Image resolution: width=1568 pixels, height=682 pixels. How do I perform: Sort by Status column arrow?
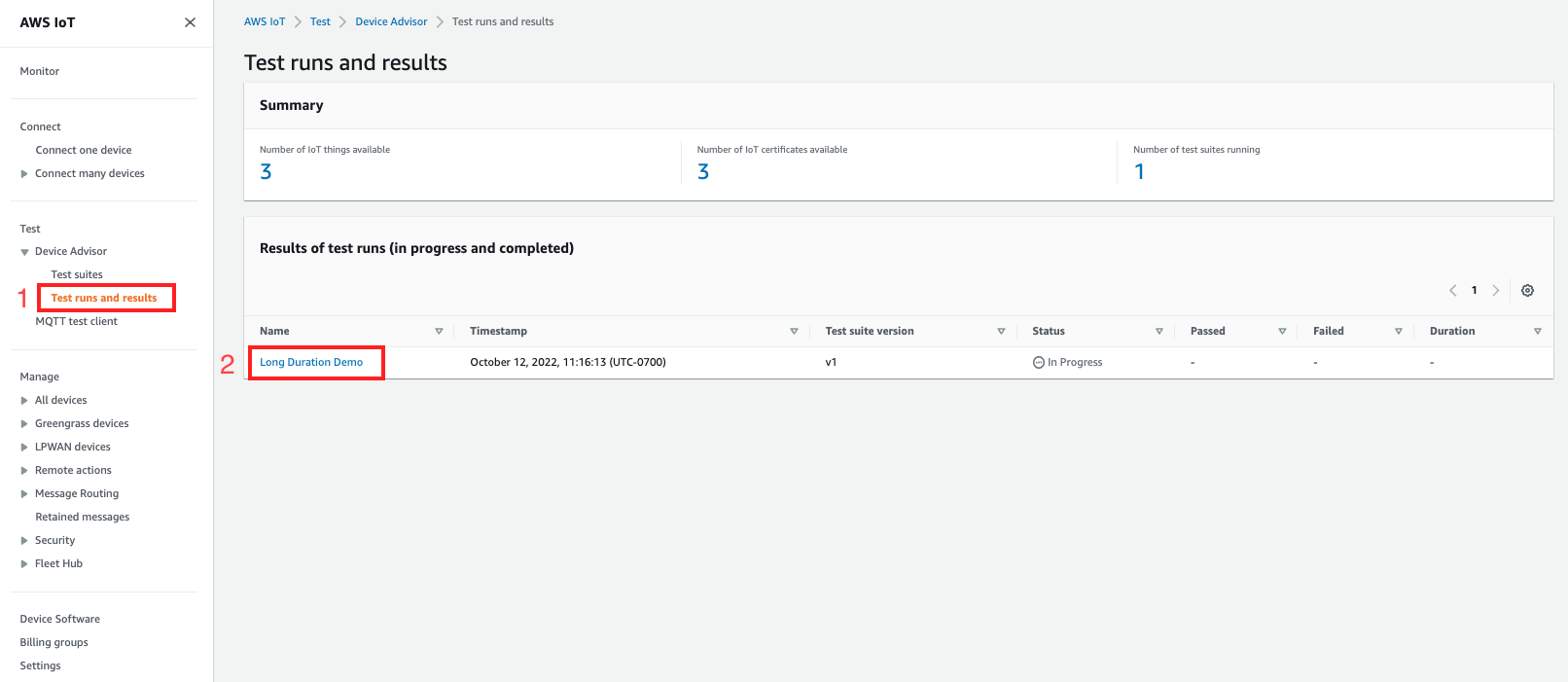coord(1158,332)
